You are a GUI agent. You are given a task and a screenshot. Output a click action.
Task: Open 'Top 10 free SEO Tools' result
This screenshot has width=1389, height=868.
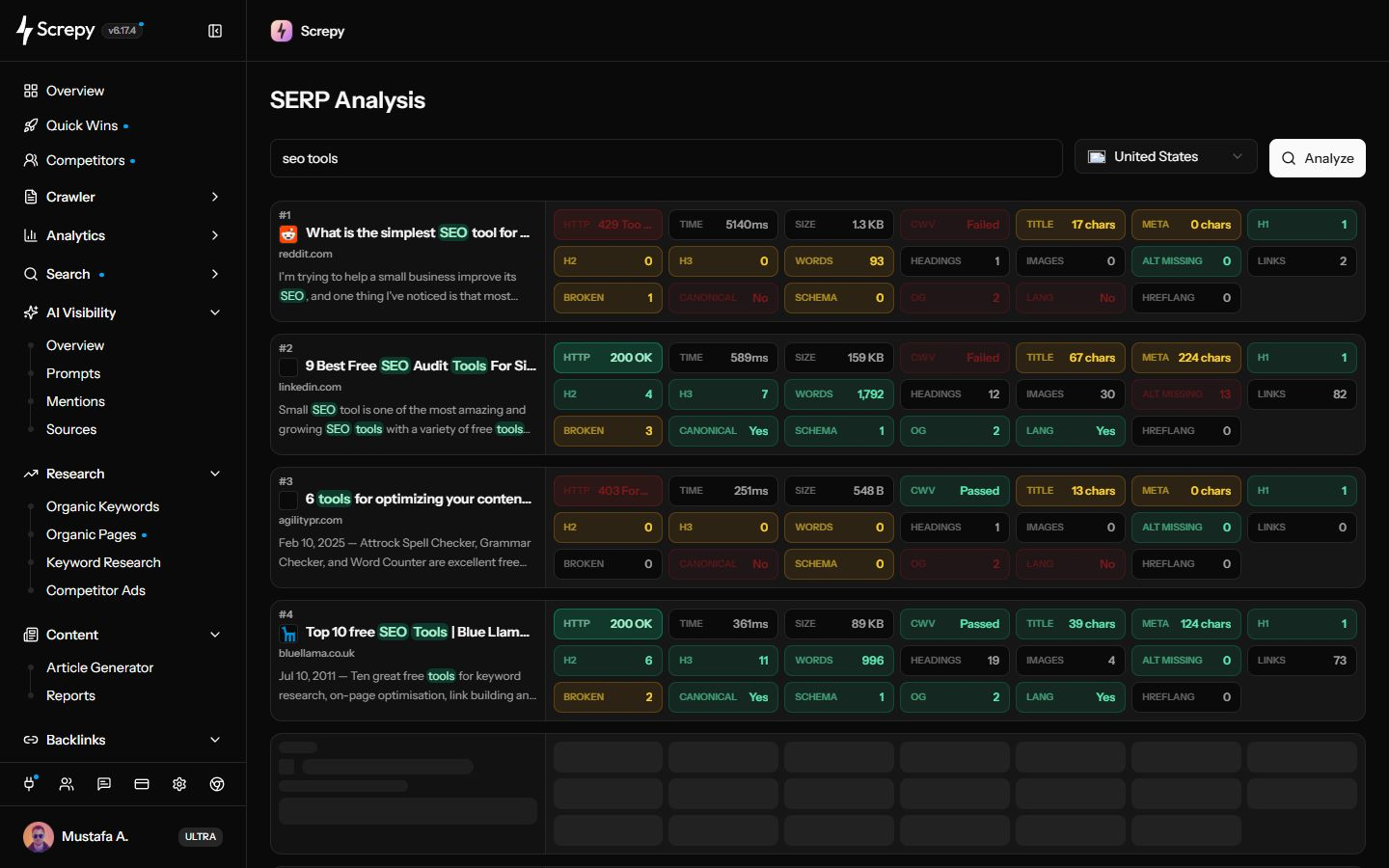pos(418,632)
